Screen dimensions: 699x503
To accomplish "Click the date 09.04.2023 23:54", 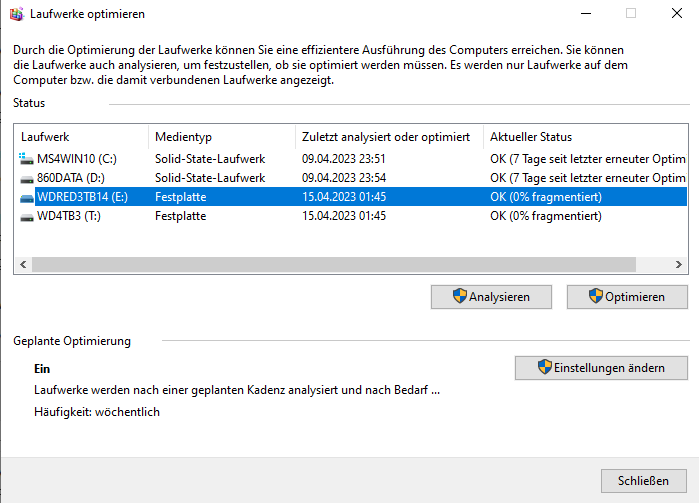I will click(x=344, y=178).
